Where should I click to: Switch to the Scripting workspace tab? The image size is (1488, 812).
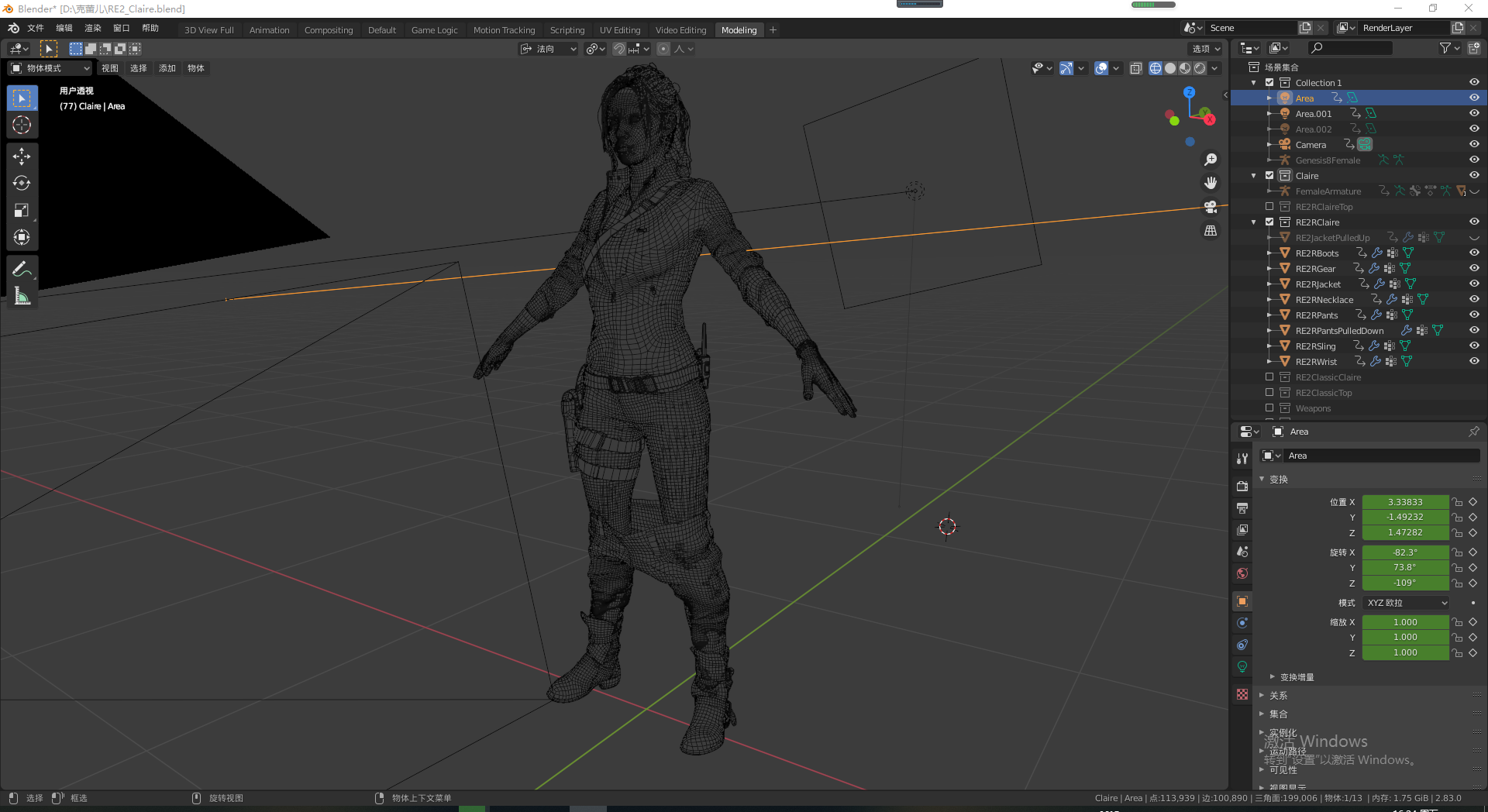coord(567,30)
